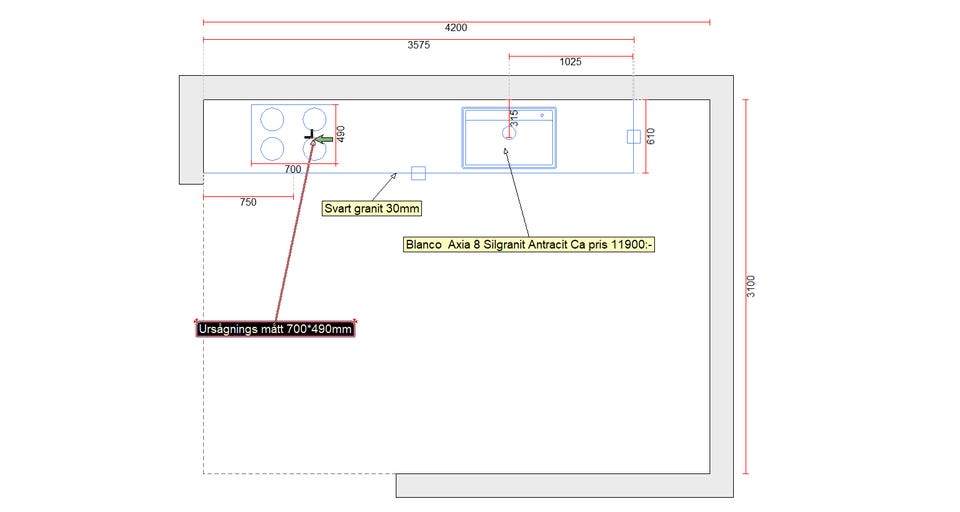The image size is (960, 512).
Task: Click the top-left hob burner circle
Action: pos(272,119)
